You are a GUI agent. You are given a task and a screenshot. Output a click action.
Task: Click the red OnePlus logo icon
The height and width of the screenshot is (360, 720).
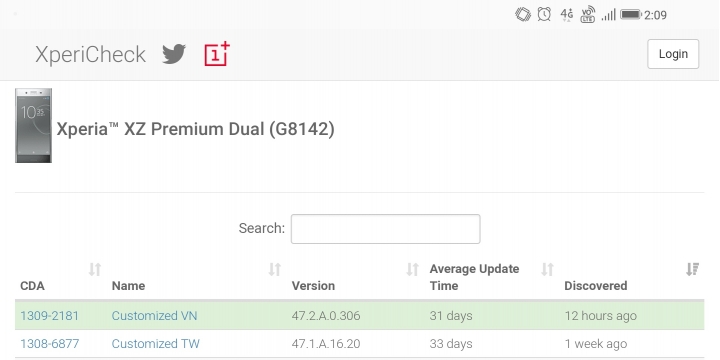(217, 54)
